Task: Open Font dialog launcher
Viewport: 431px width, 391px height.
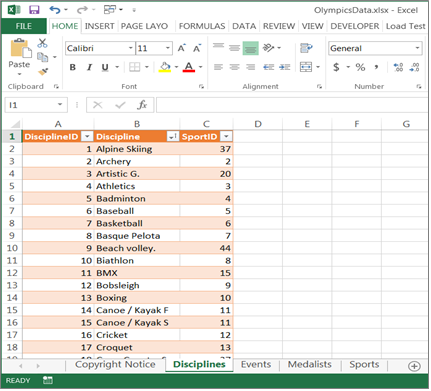Action: point(201,87)
